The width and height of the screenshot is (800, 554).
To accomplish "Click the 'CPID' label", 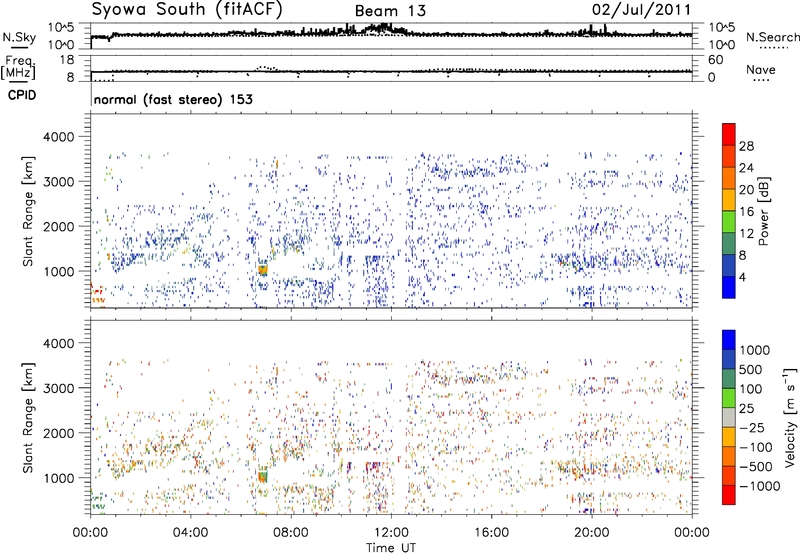I will (x=22, y=95).
